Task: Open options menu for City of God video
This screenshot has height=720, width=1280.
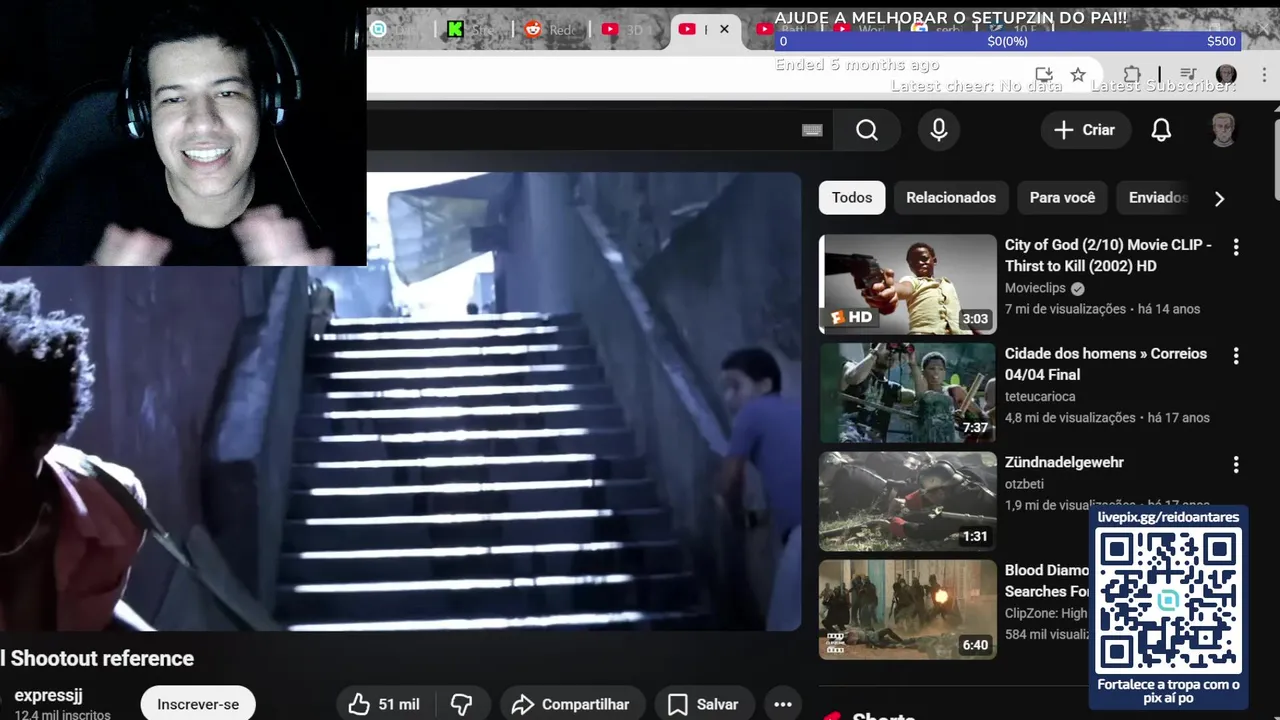Action: tap(1236, 247)
